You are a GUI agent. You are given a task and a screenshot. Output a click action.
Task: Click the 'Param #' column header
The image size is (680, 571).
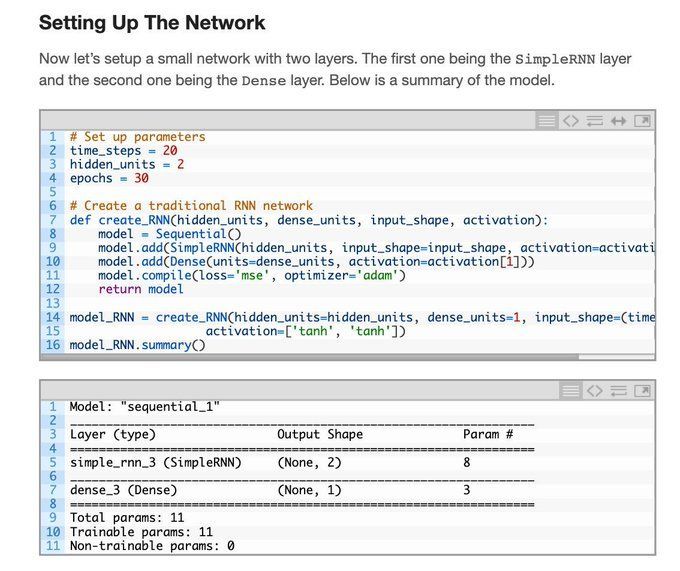point(488,434)
